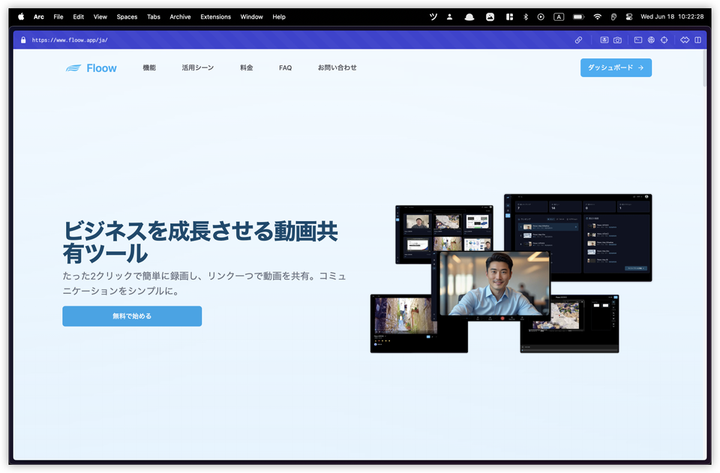Click the battery status icon
The height and width of the screenshot is (473, 720).
point(579,17)
